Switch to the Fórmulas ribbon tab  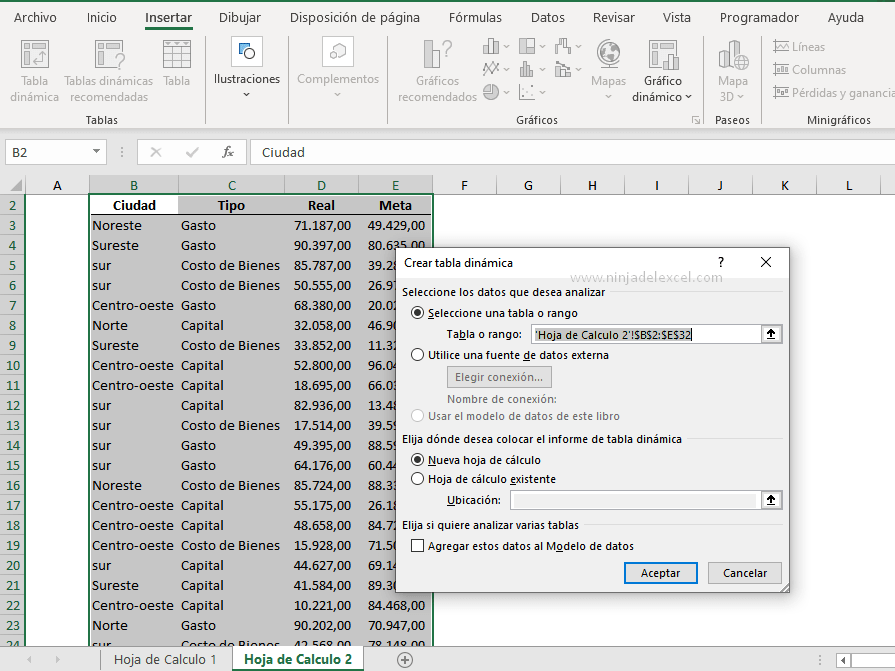pos(475,17)
